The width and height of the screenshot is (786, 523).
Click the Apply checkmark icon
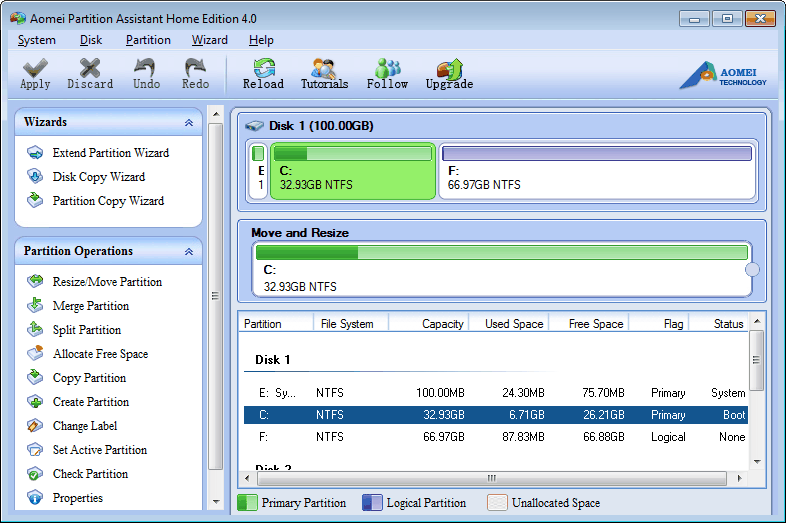35,67
